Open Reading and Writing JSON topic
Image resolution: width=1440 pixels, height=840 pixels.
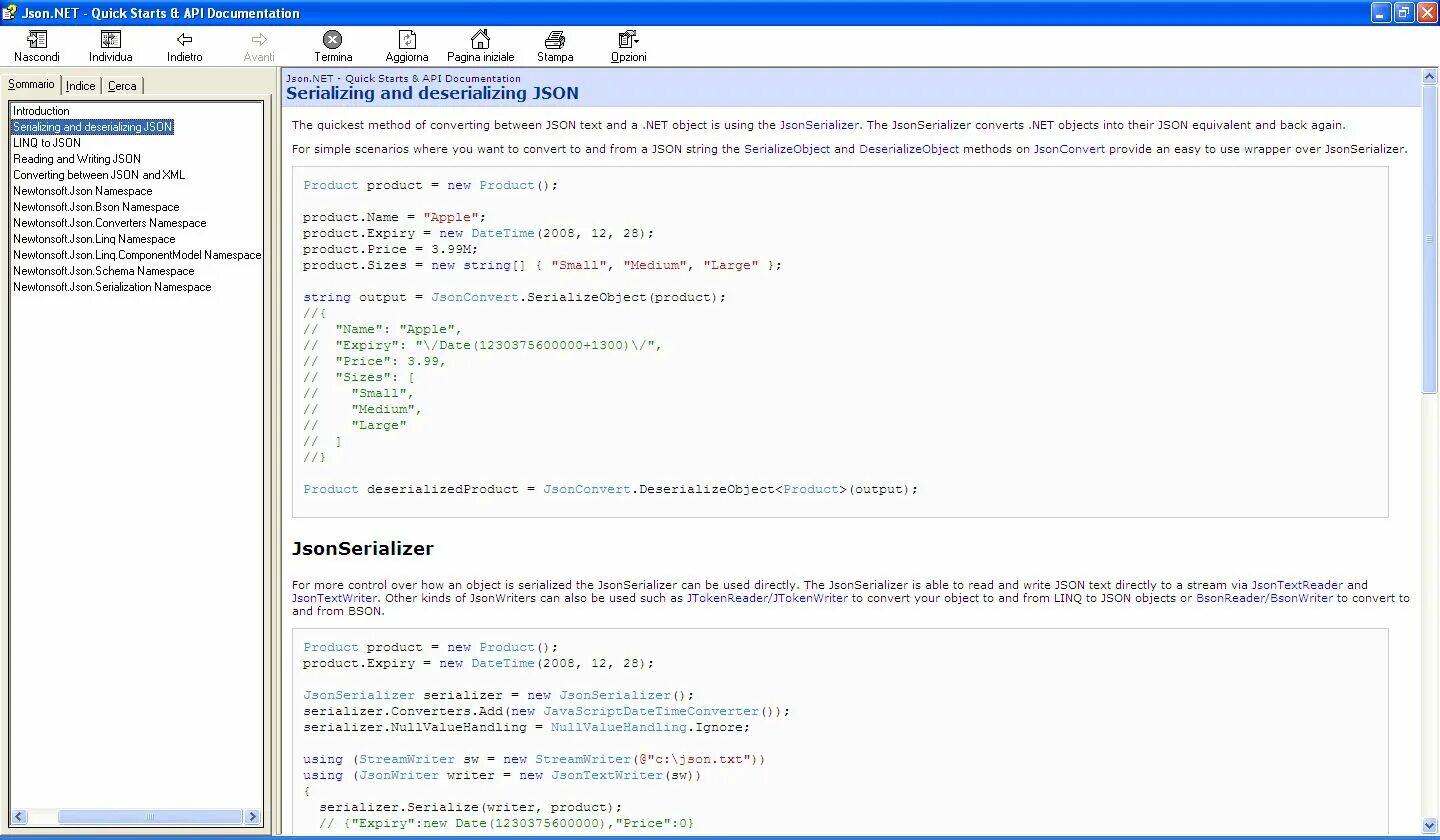(77, 159)
